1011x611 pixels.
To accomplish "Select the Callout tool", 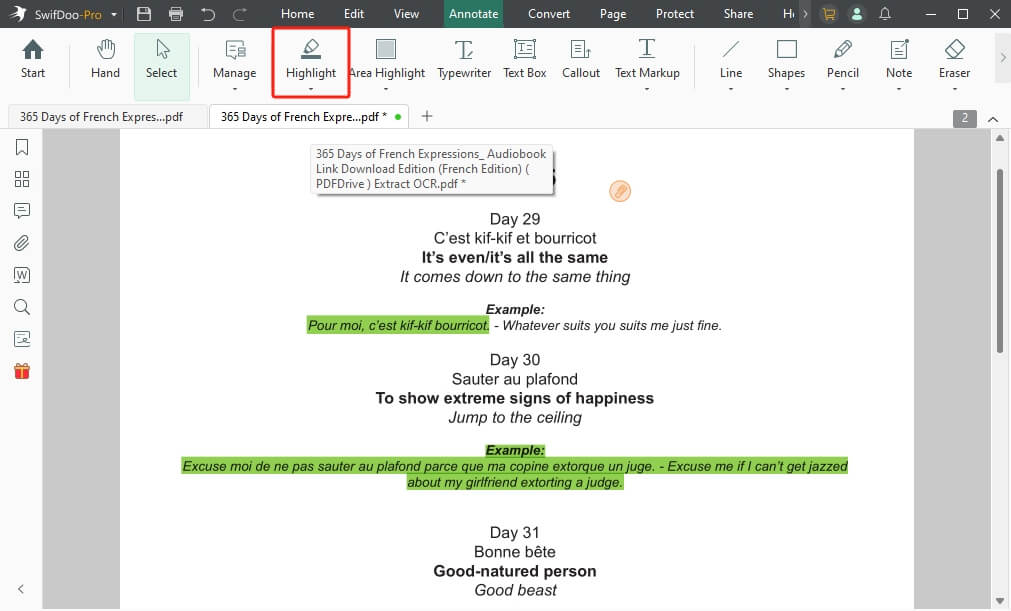I will coord(580,58).
